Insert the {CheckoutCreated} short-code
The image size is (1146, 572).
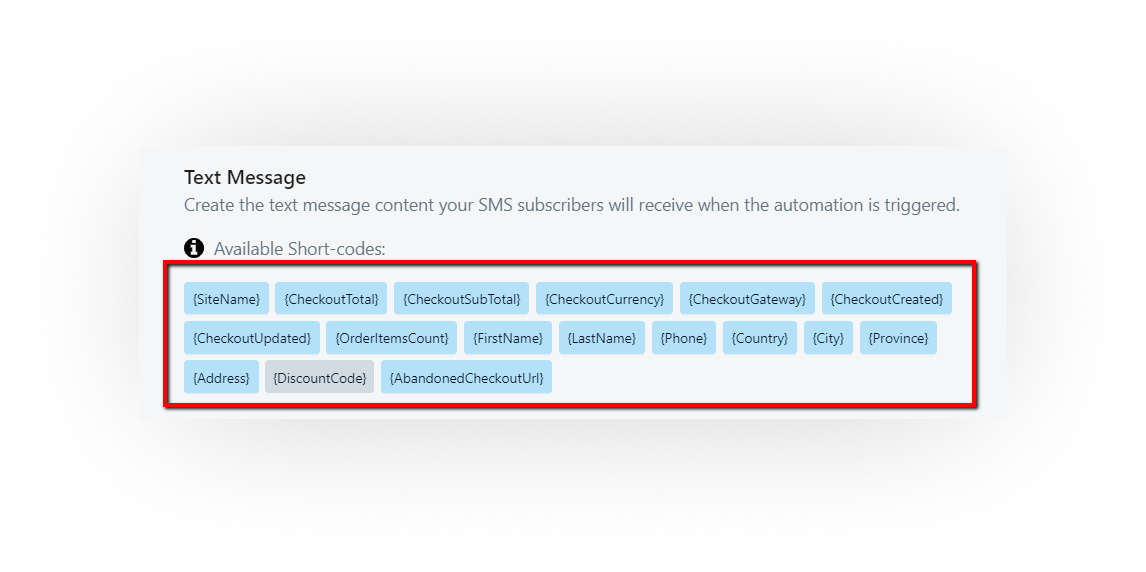(887, 299)
